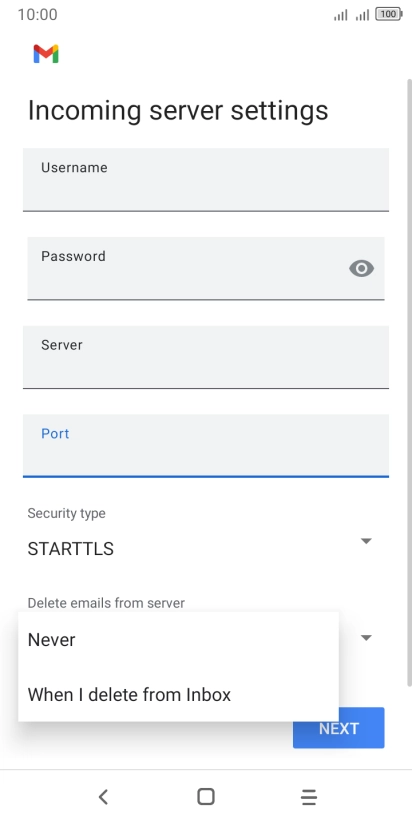Image resolution: width=412 pixels, height=824 pixels.
Task: Continue with the NEXT button
Action: (x=338, y=728)
